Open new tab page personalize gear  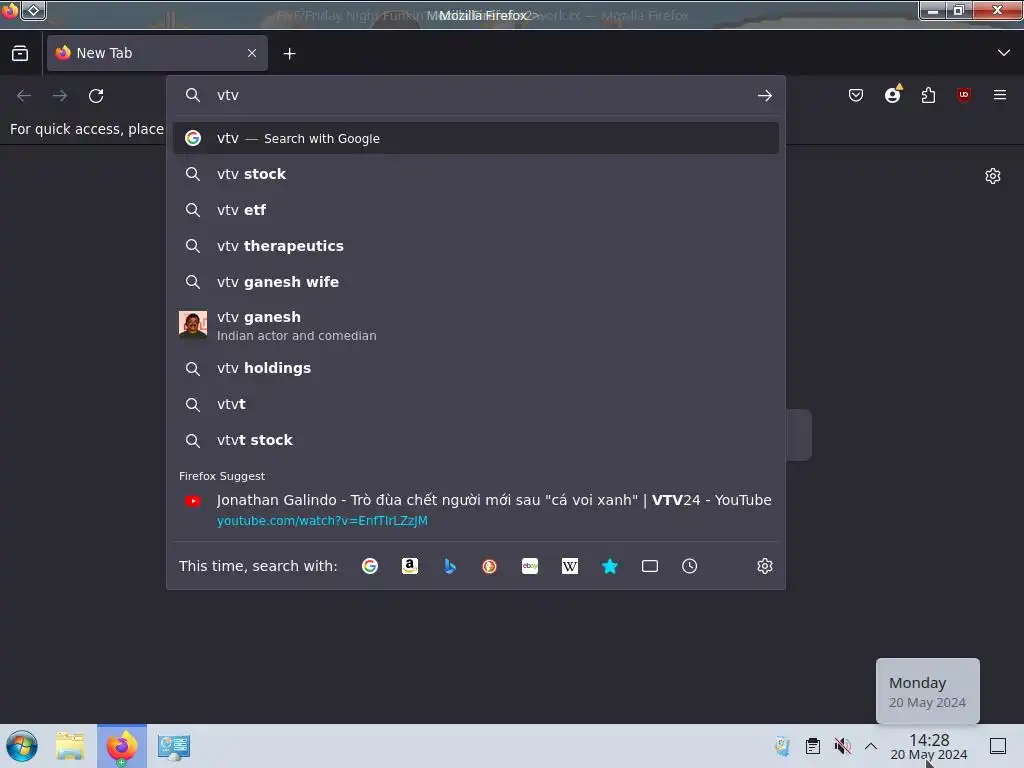[993, 176]
